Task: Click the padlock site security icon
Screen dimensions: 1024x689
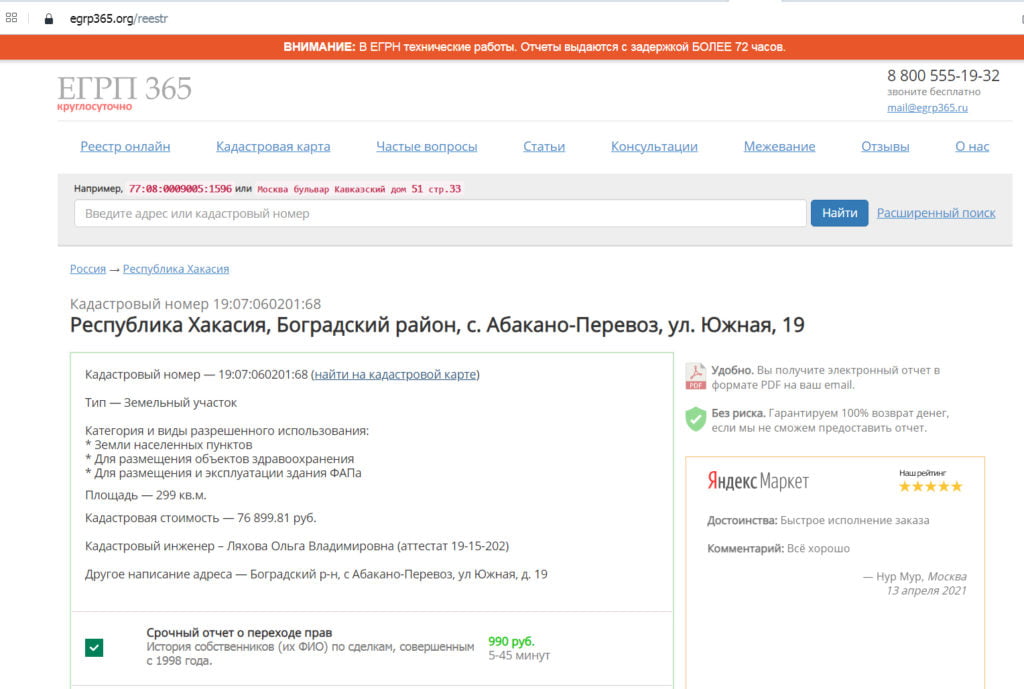Action: tap(48, 18)
